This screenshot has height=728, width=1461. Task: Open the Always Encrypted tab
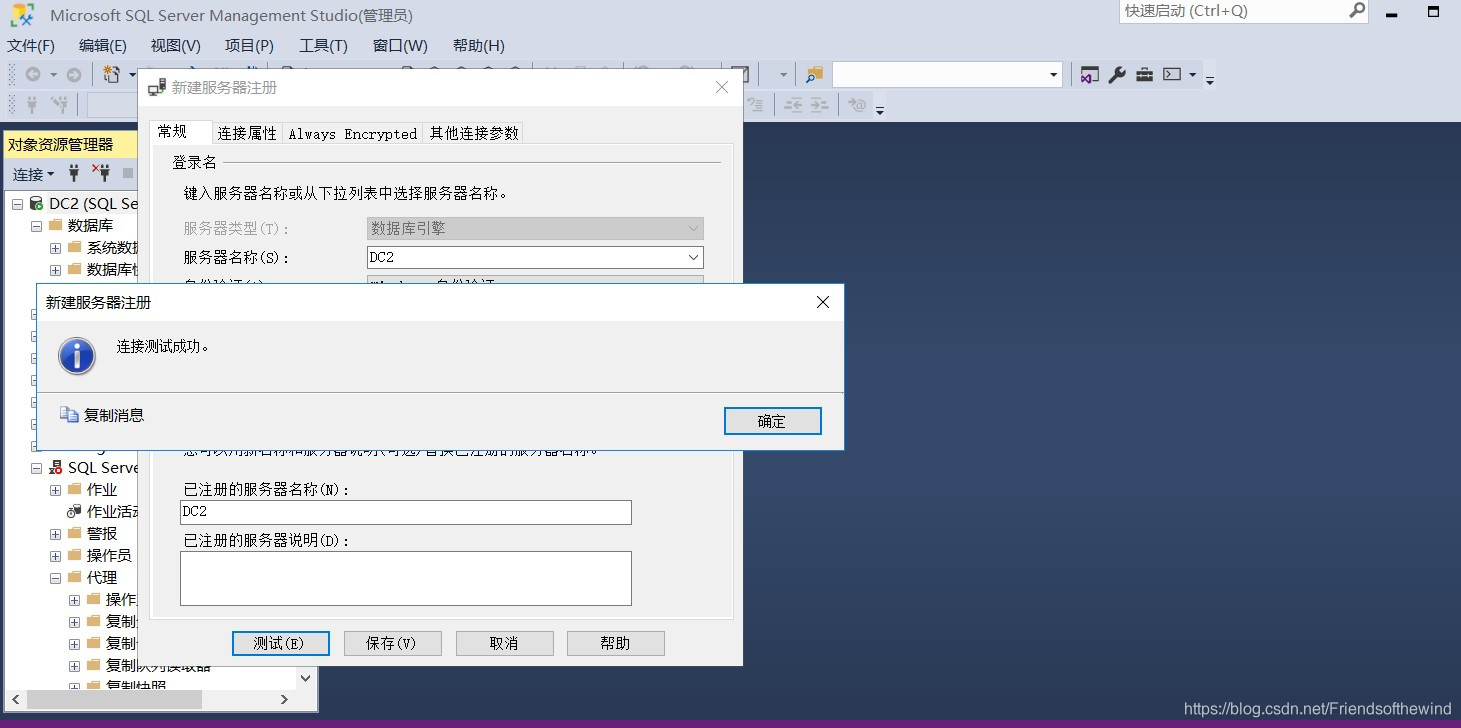(x=353, y=133)
